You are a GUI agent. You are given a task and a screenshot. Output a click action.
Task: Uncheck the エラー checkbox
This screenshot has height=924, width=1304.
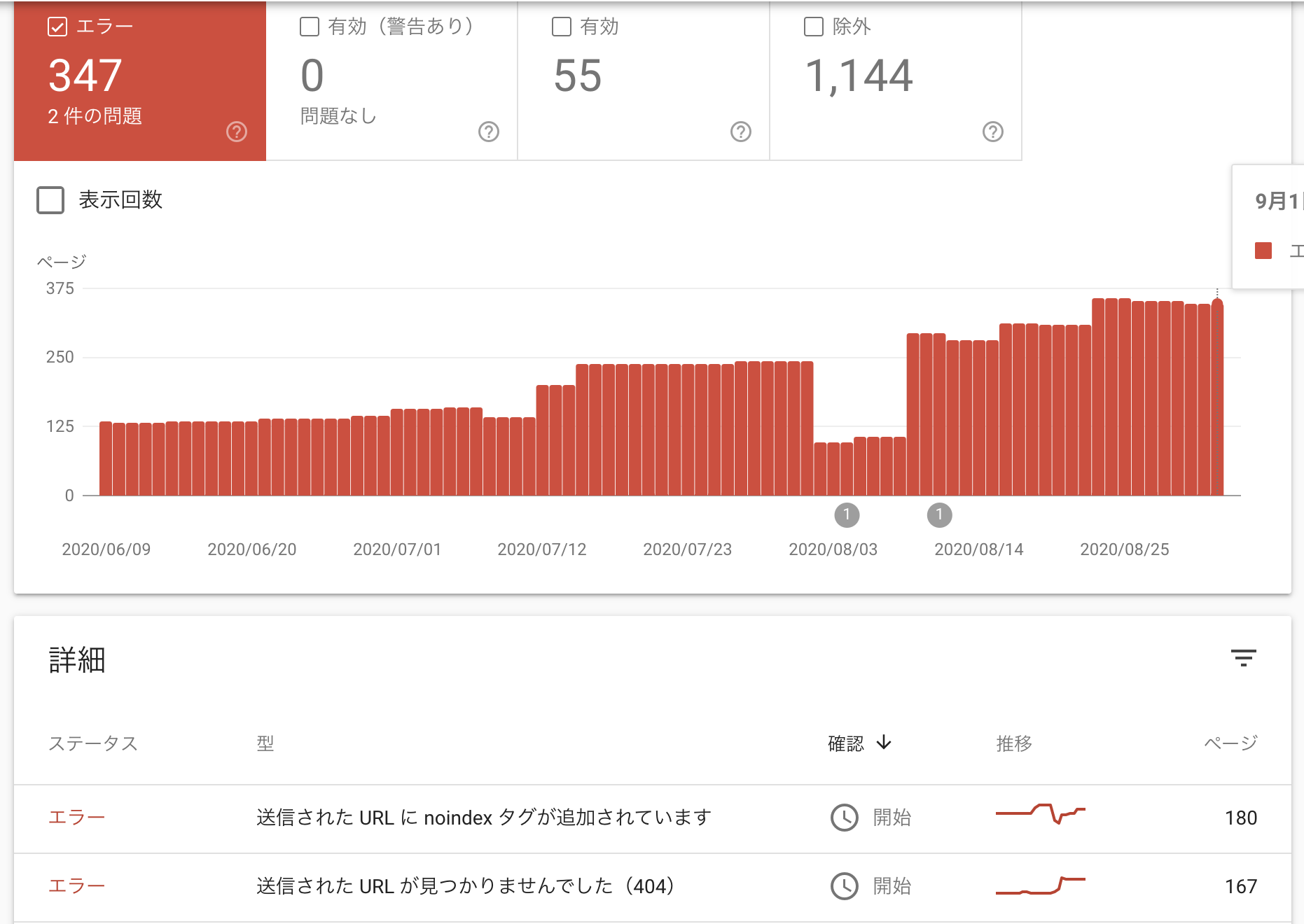(57, 27)
